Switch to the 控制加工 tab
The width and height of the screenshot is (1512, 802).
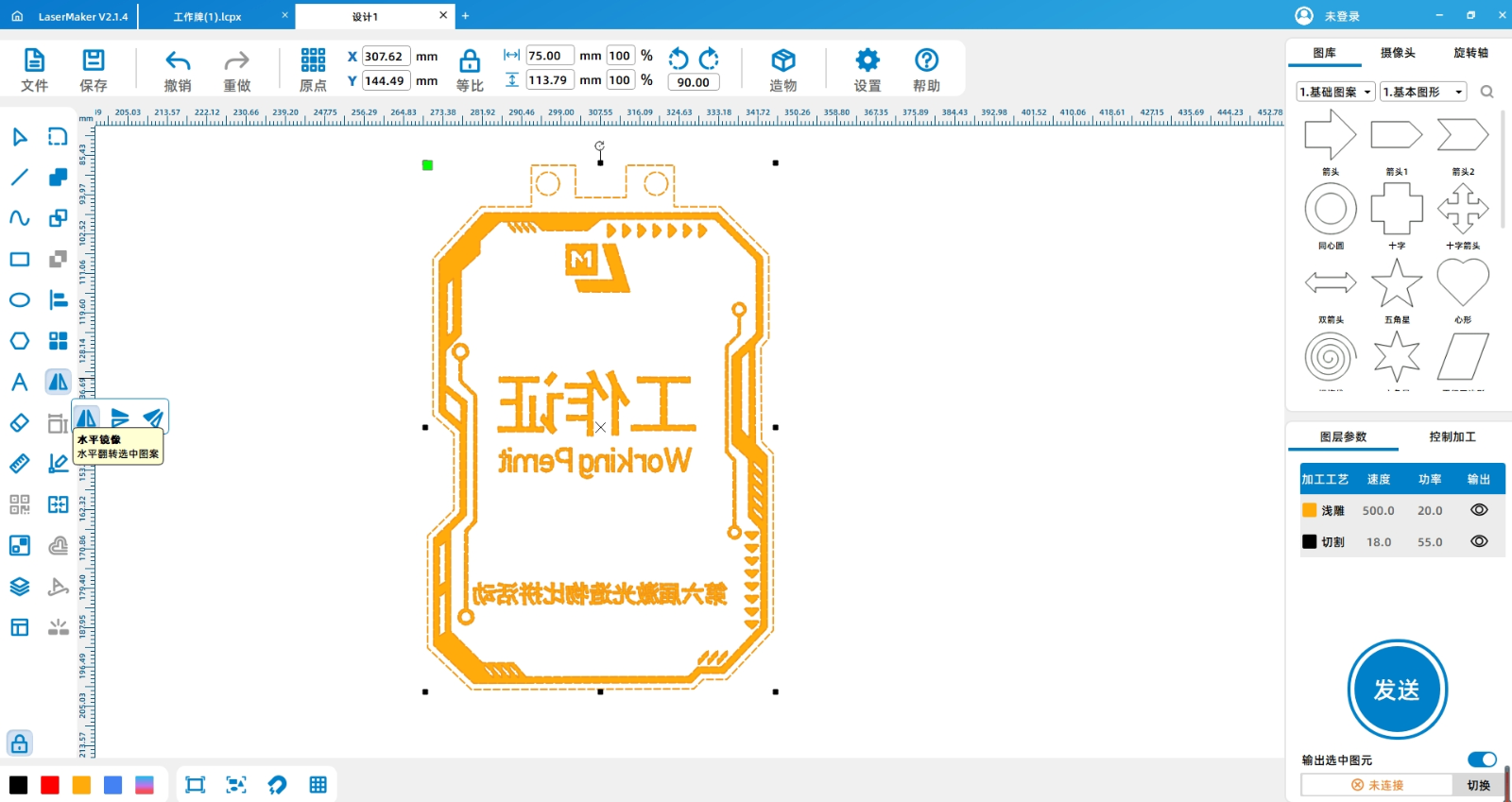click(1452, 436)
